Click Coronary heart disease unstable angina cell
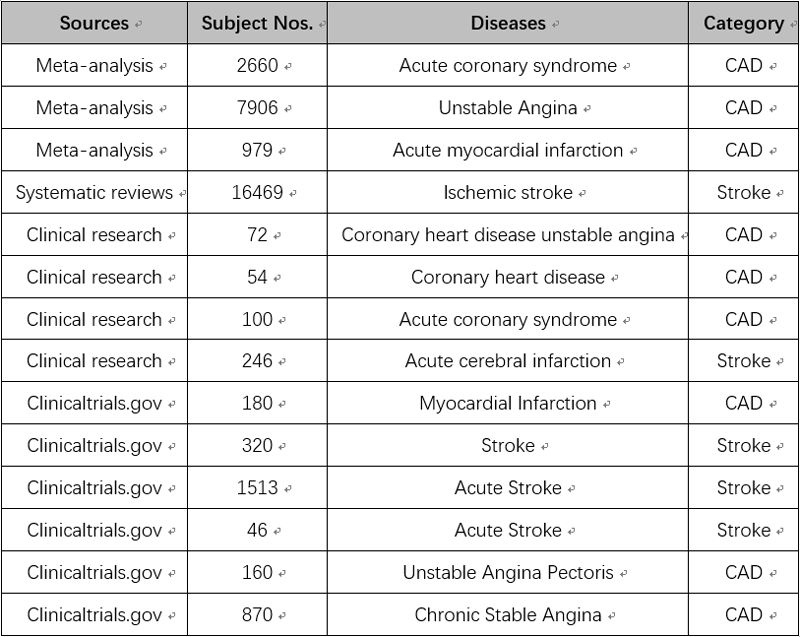800x637 pixels. tap(508, 235)
